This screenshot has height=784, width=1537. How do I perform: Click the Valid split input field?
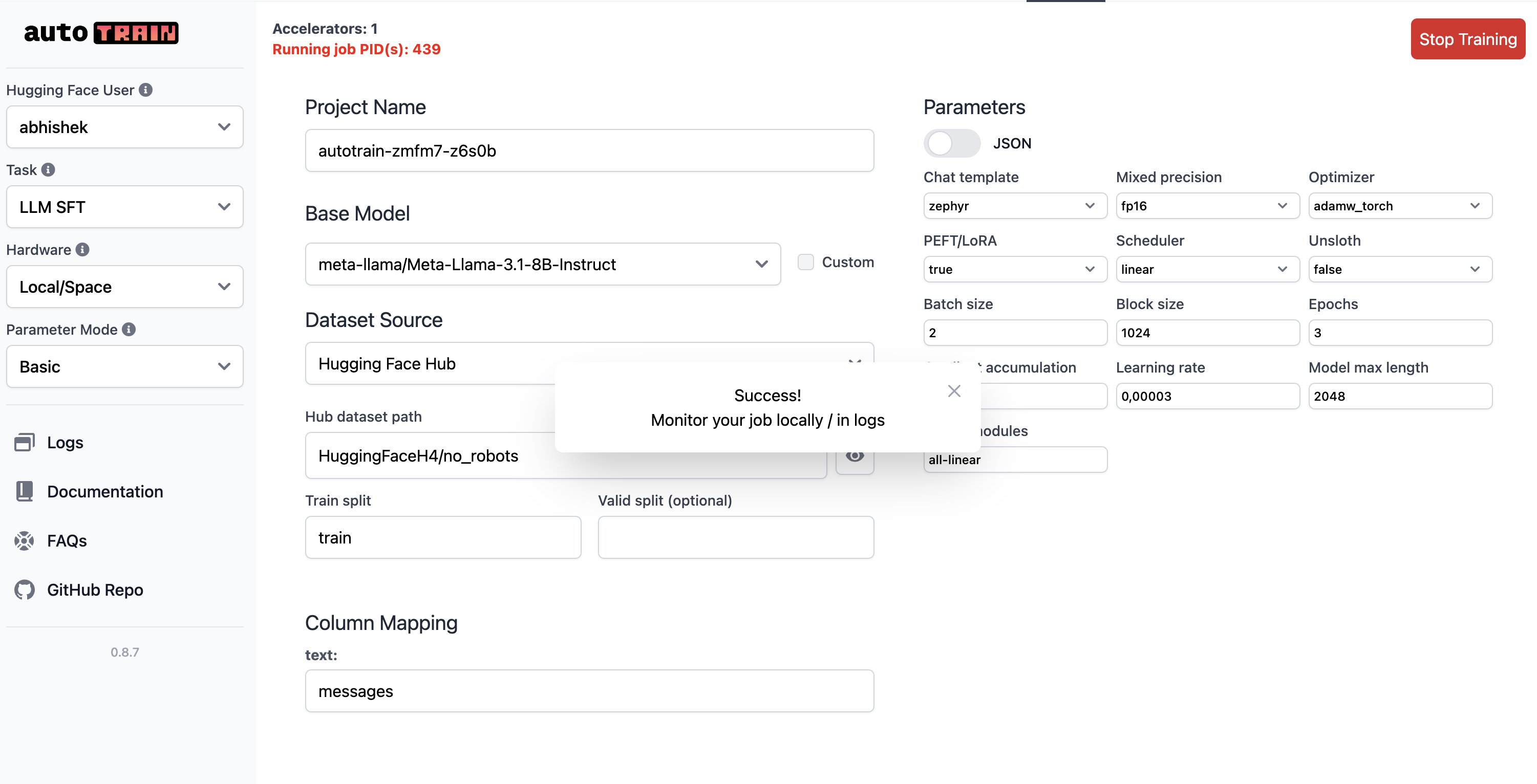736,537
